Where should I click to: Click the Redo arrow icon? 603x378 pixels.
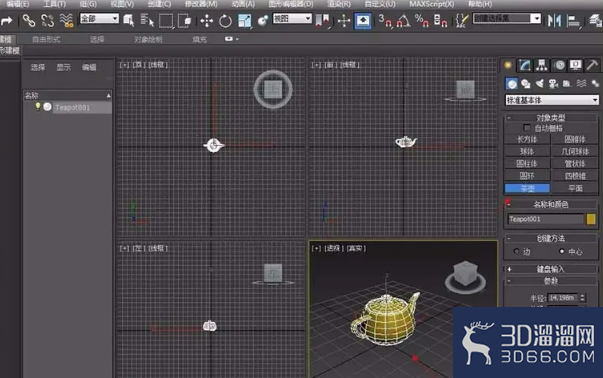click(7, 20)
